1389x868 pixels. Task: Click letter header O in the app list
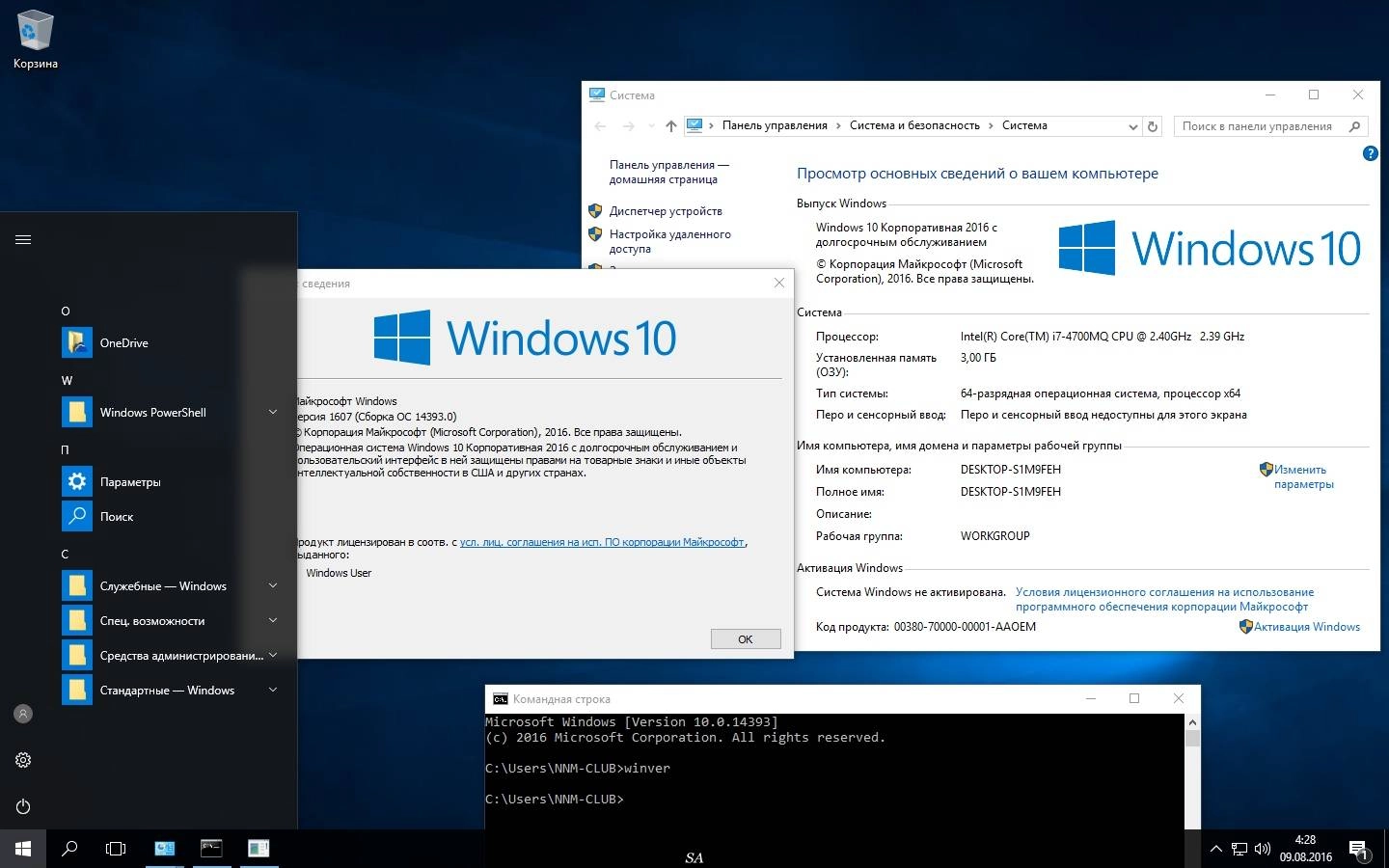click(66, 311)
